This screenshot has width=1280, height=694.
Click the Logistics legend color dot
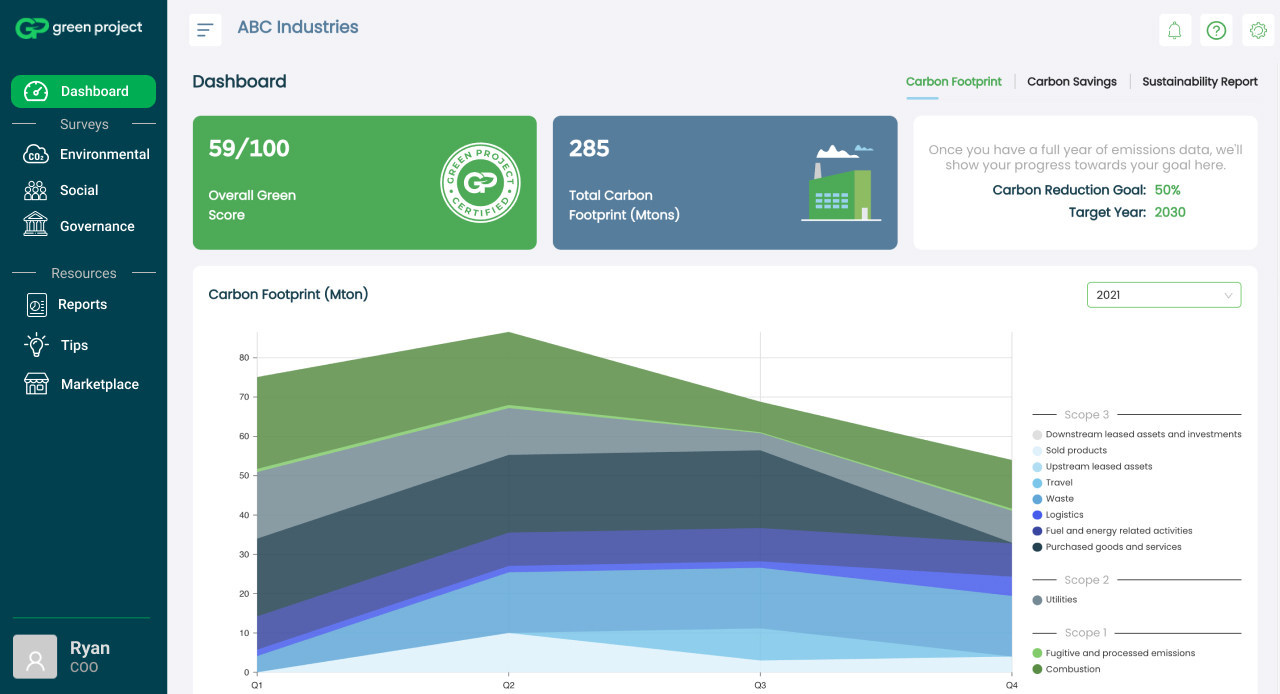coord(1037,515)
